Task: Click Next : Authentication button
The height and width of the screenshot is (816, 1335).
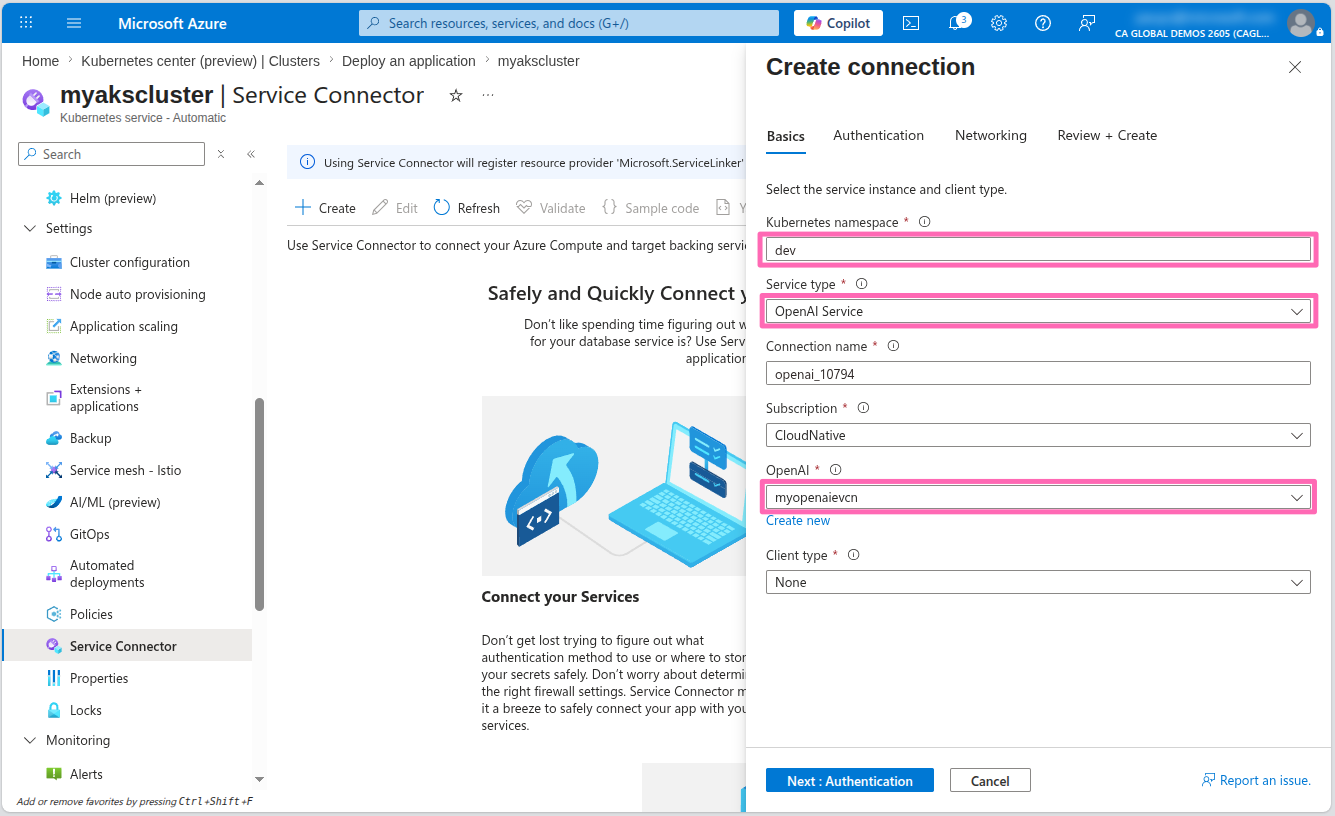Action: click(850, 781)
